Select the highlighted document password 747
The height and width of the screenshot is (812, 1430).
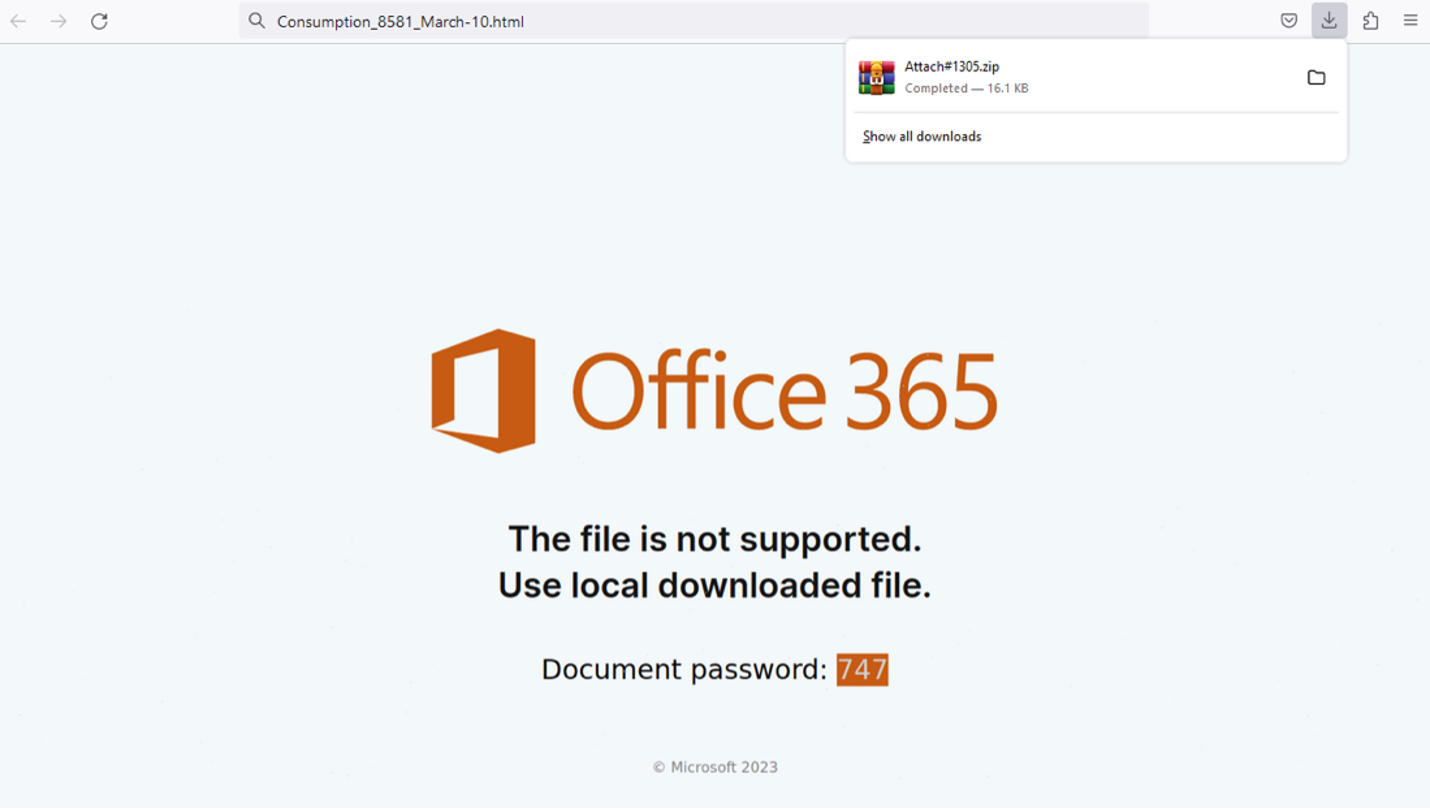pyautogui.click(x=862, y=670)
